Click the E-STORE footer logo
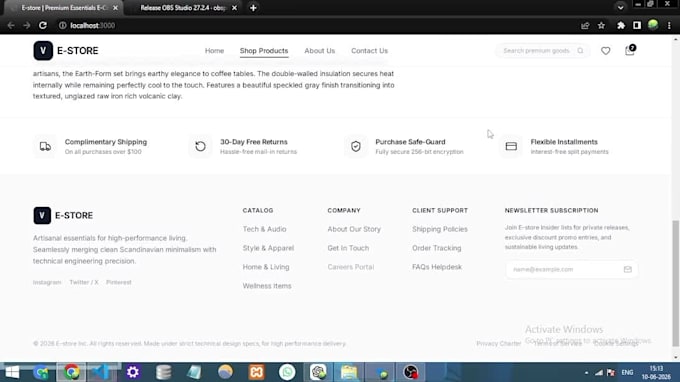 coord(63,215)
